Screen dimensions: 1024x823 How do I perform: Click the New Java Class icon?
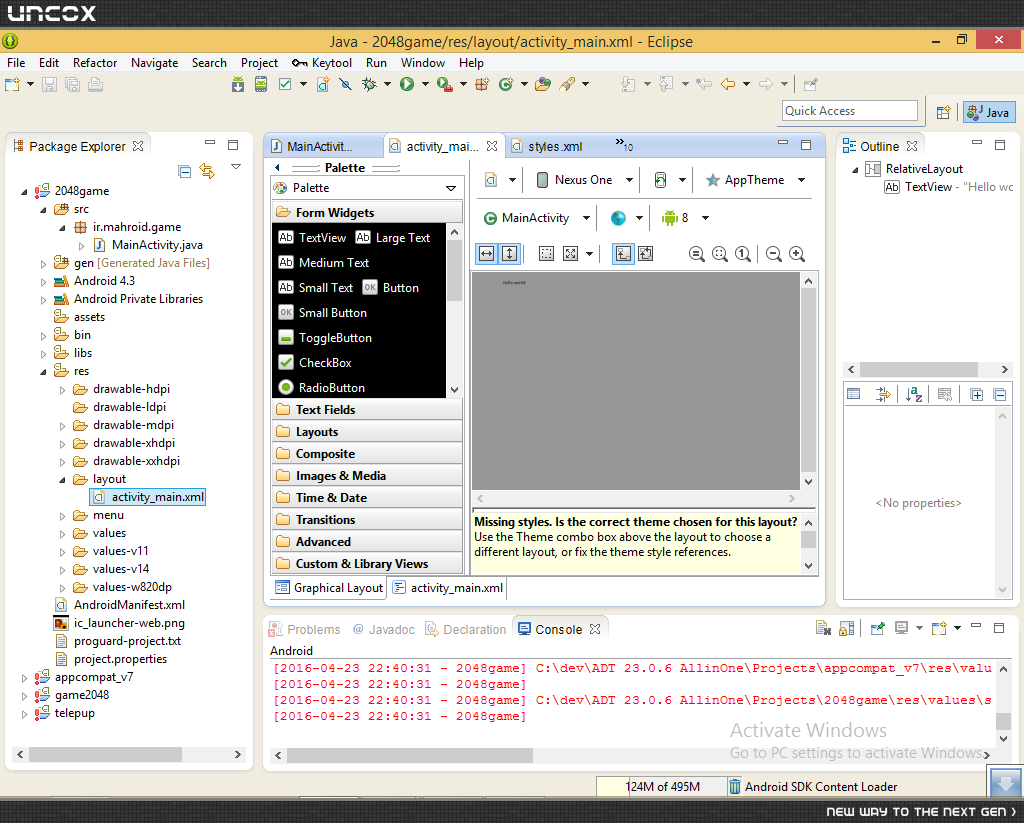[x=505, y=84]
